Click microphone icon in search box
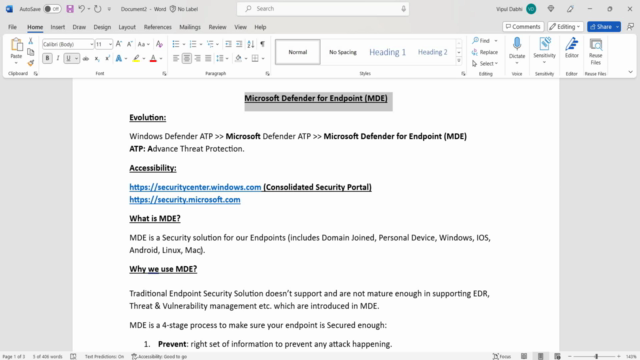This screenshot has height=360, width=640. point(403,9)
